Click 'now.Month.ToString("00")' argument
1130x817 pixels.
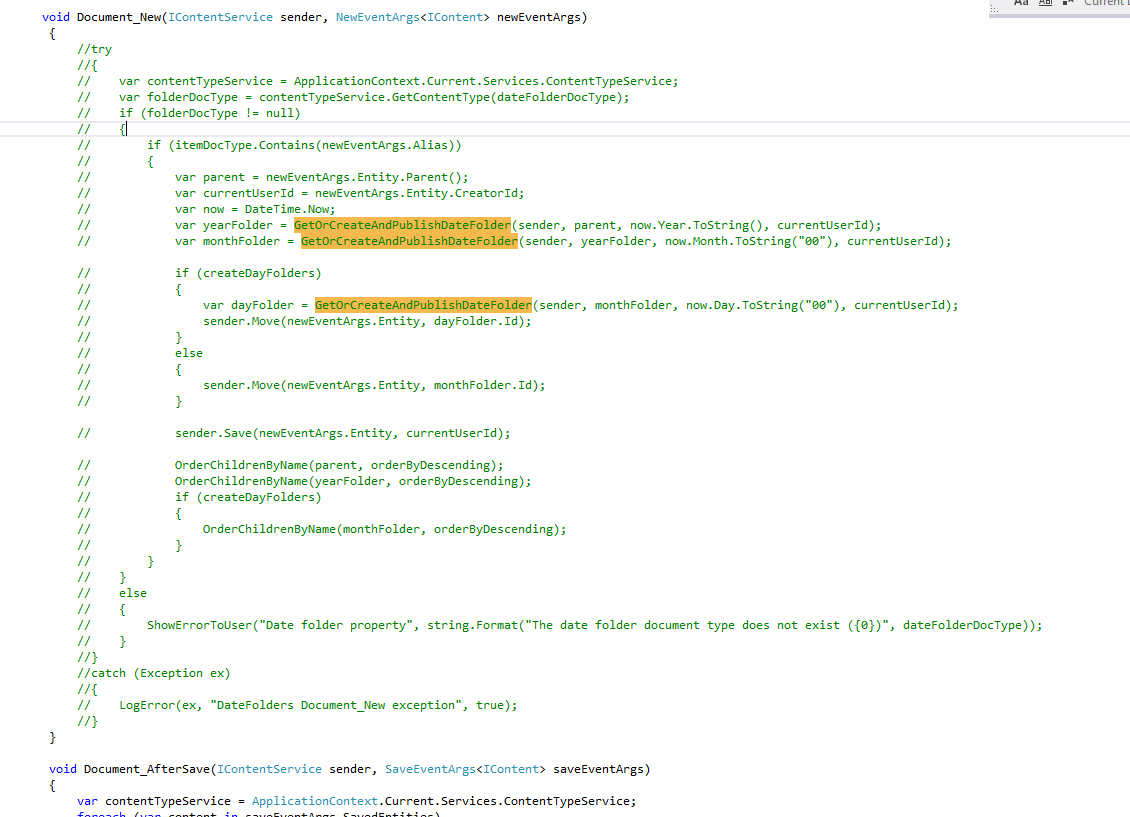pos(748,241)
